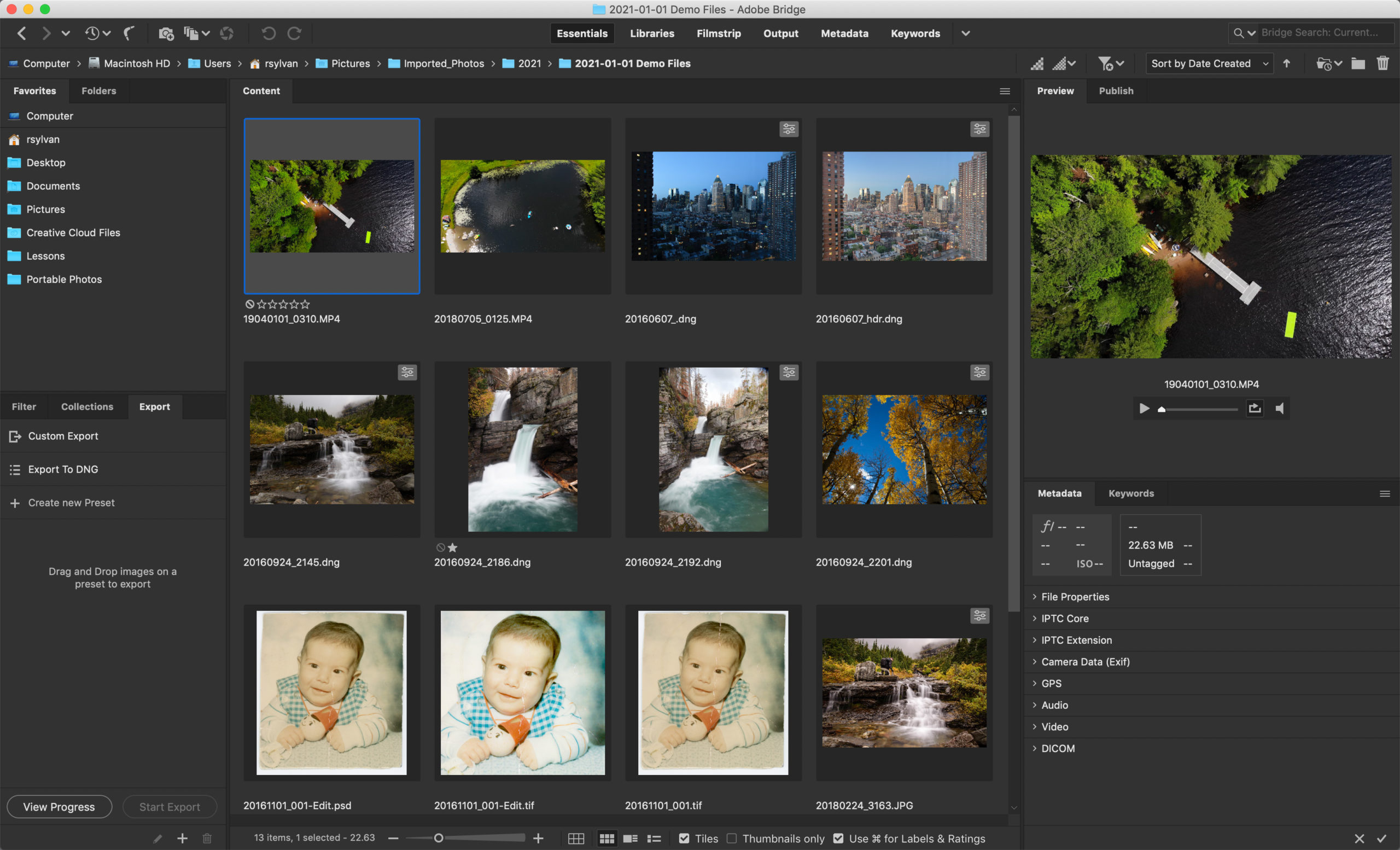Click the Loop Slideshow icon in preview
Image resolution: width=1400 pixels, height=850 pixels.
[x=1255, y=407]
